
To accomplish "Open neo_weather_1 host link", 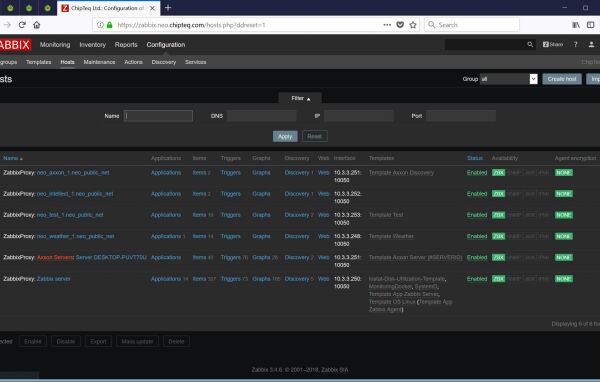I will (x=75, y=237).
